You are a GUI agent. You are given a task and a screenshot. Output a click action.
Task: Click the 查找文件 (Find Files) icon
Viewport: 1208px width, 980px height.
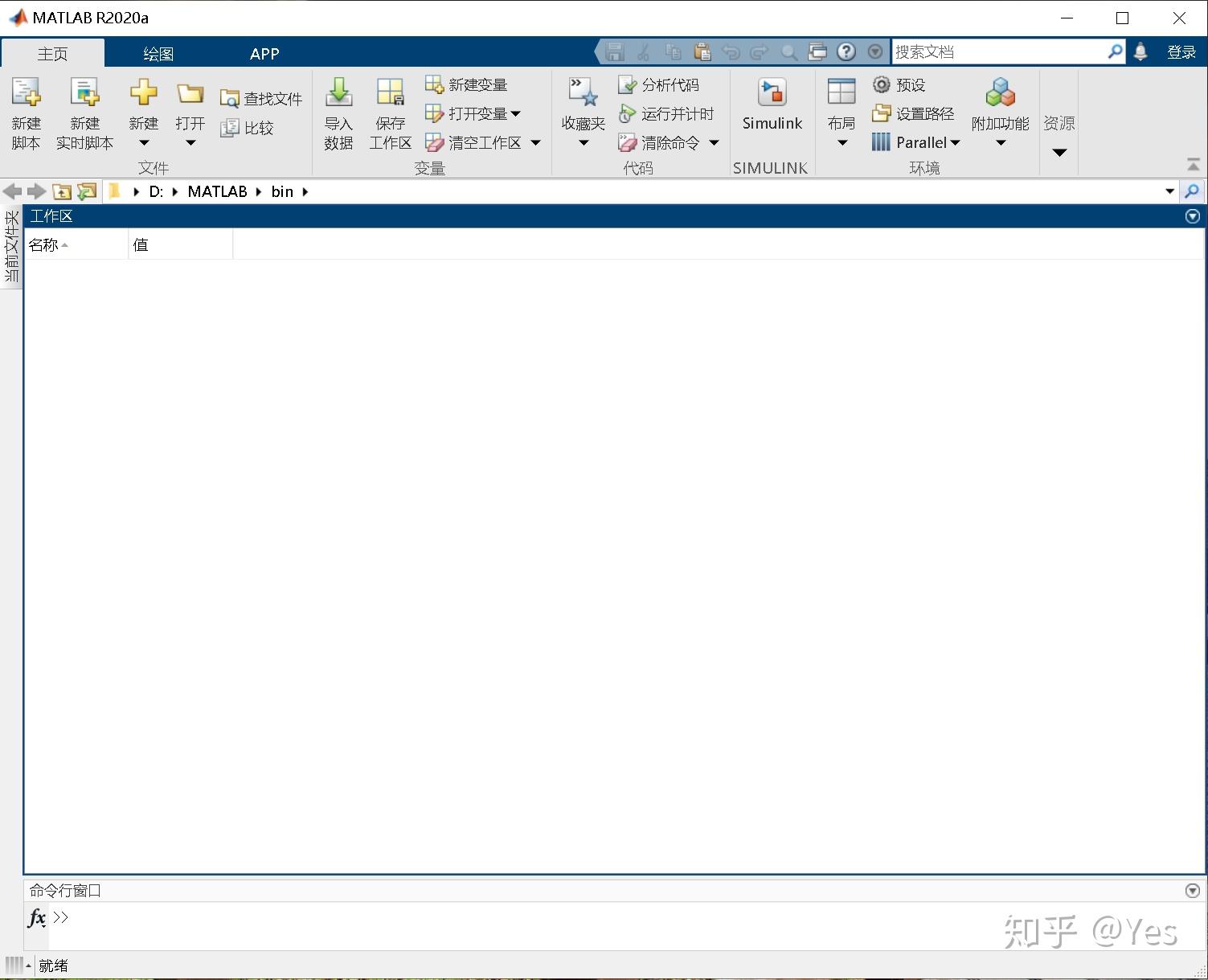coord(261,97)
